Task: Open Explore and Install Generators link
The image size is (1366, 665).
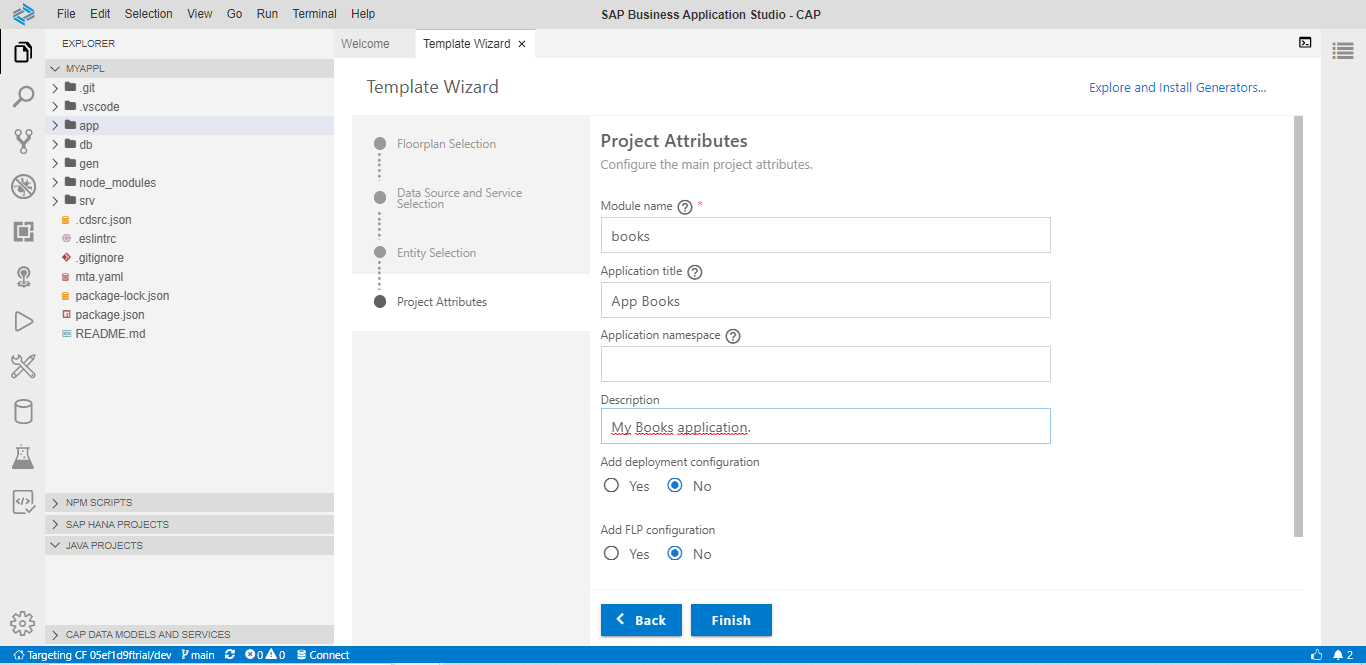Action: tap(1177, 88)
